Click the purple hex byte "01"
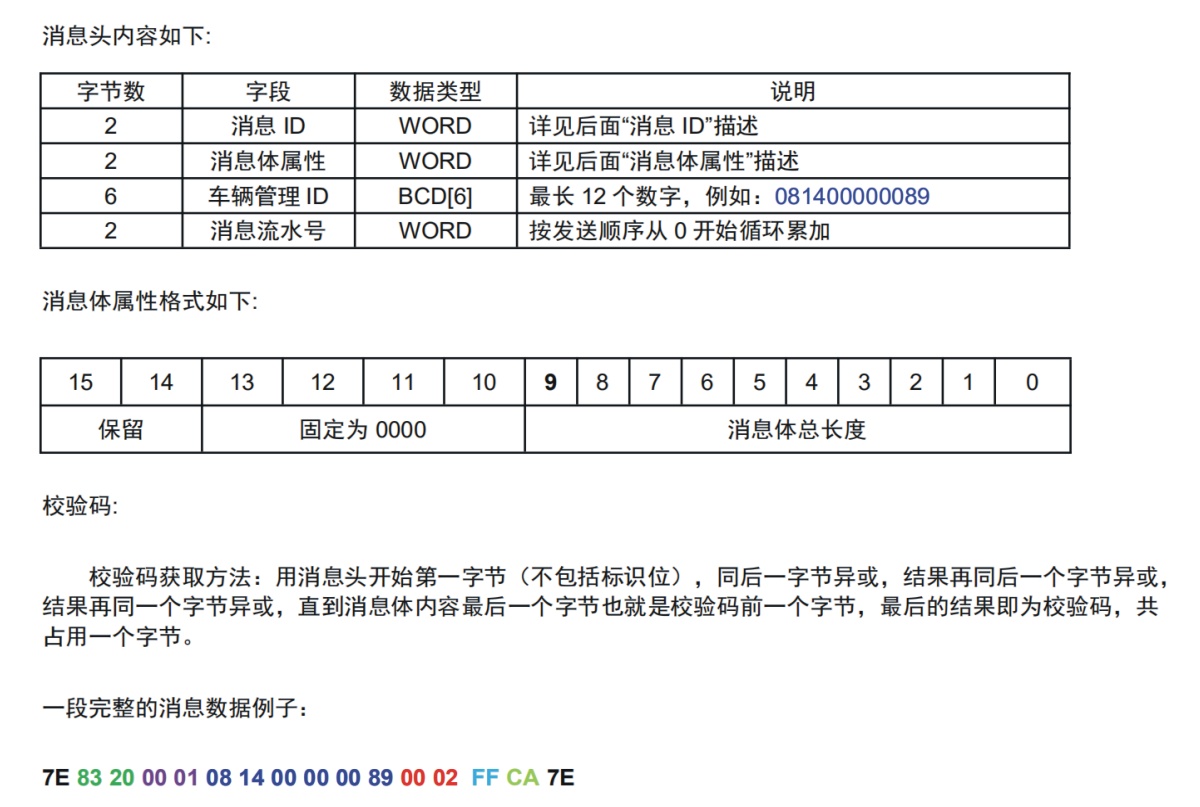1200x807 pixels. point(187,778)
